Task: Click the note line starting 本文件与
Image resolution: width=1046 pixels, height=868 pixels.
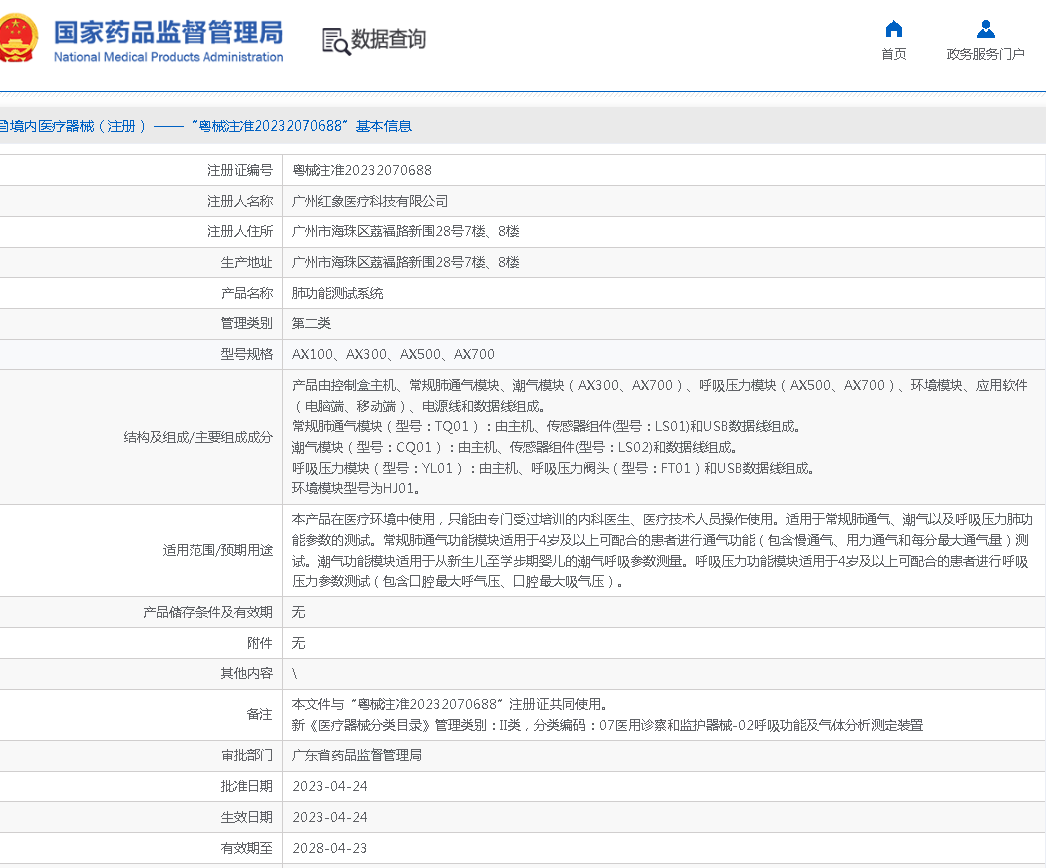Action: pyautogui.click(x=449, y=705)
